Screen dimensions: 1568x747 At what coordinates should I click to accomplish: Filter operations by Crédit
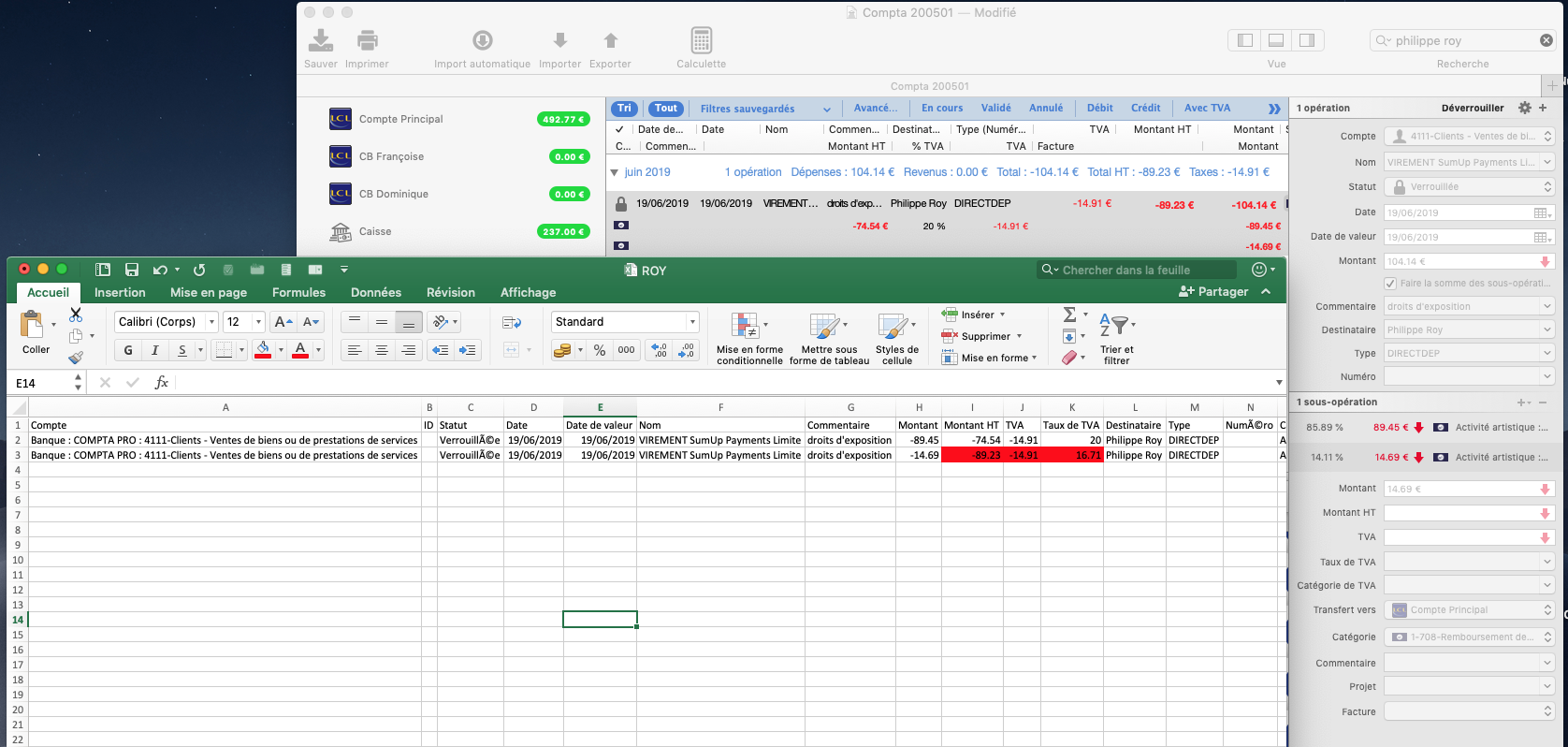click(1146, 109)
